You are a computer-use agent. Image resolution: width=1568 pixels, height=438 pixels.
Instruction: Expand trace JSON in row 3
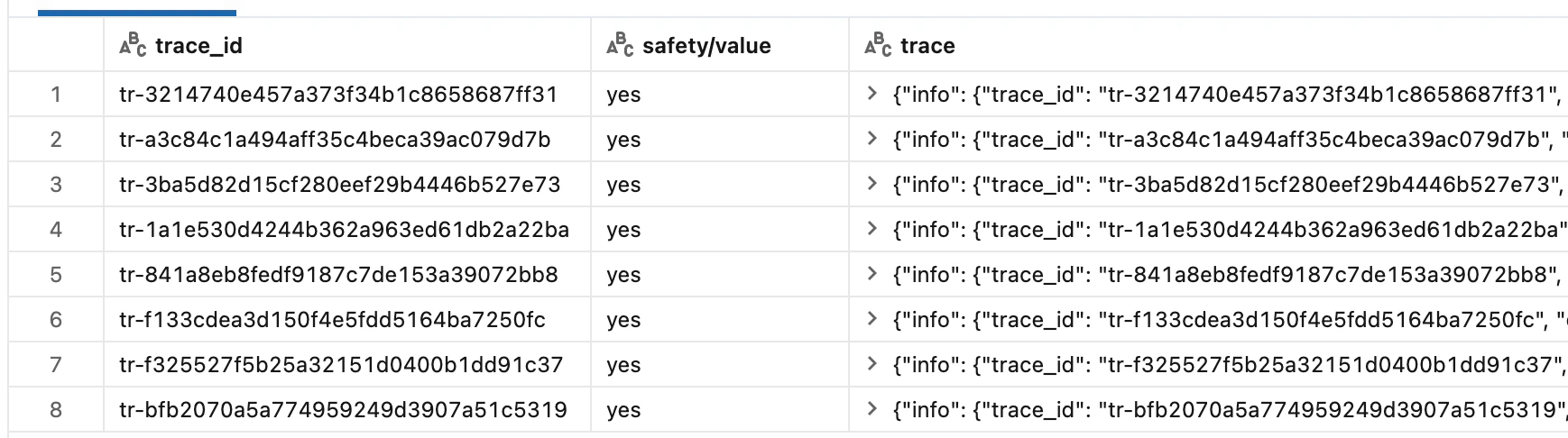click(872, 184)
